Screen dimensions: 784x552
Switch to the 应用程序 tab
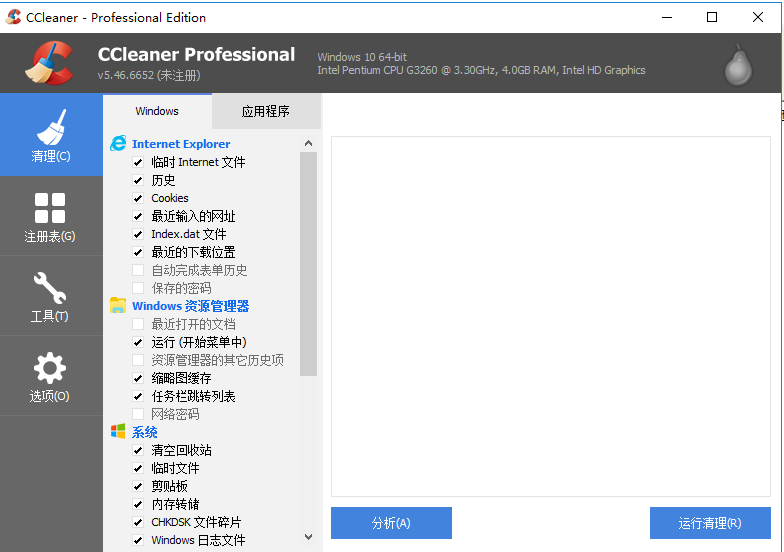tap(266, 111)
